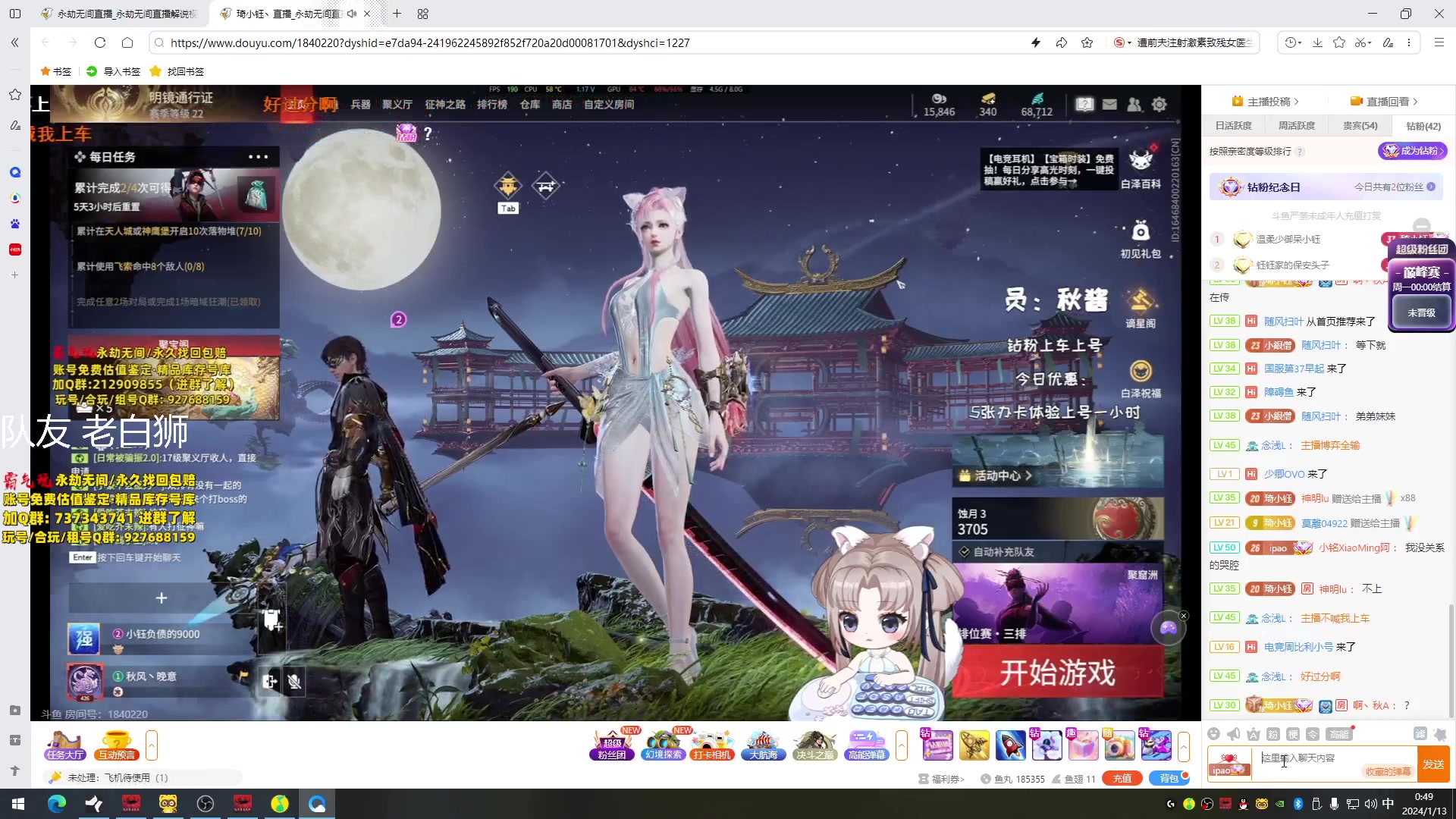This screenshot has height=819, width=1456.
Task: Toggle the Chinese input method indicator
Action: tap(1388, 804)
